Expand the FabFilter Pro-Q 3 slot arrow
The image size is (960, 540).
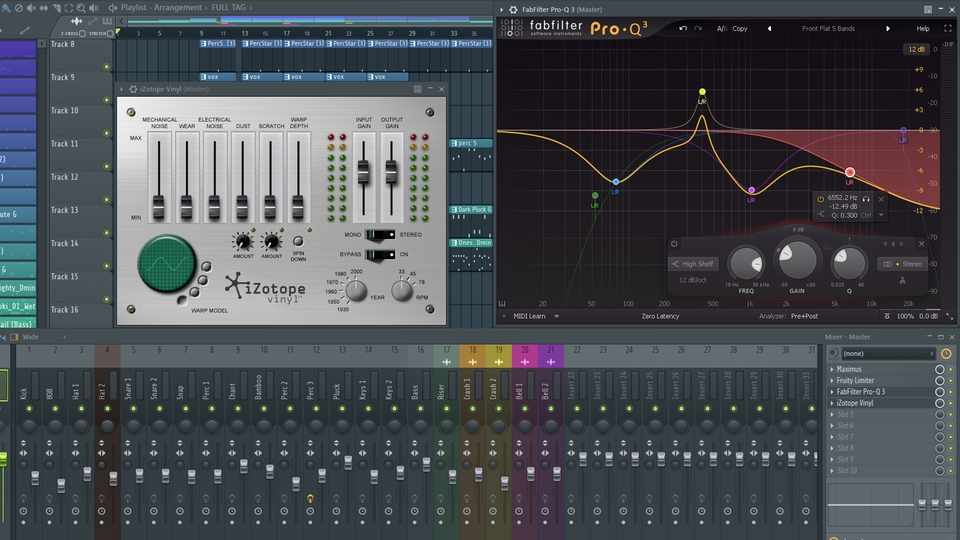832,392
